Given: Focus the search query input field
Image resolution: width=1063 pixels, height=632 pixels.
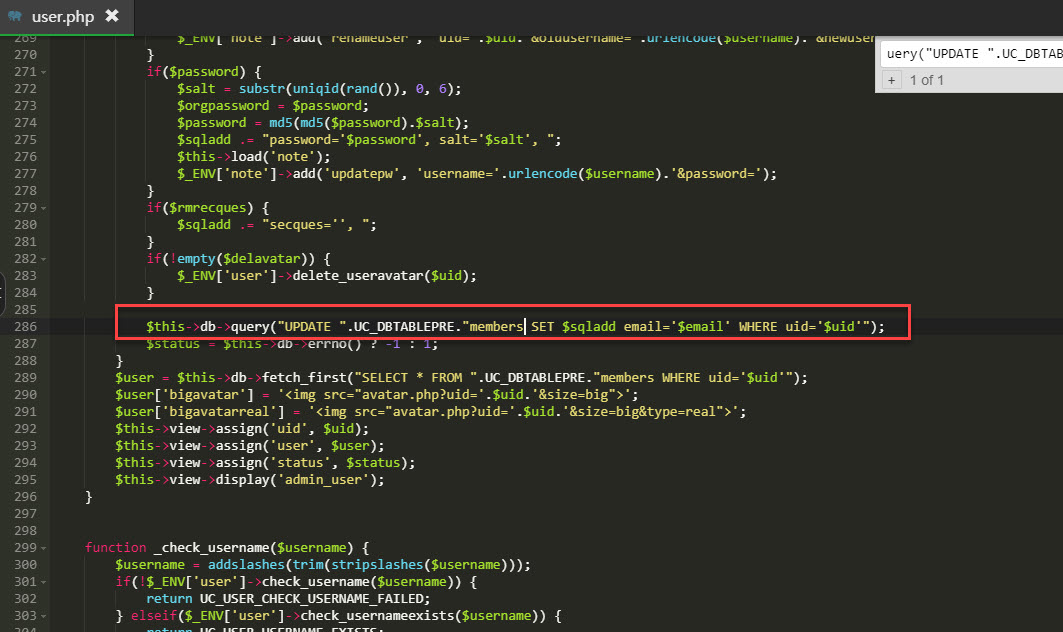Looking at the screenshot, I should 972,53.
